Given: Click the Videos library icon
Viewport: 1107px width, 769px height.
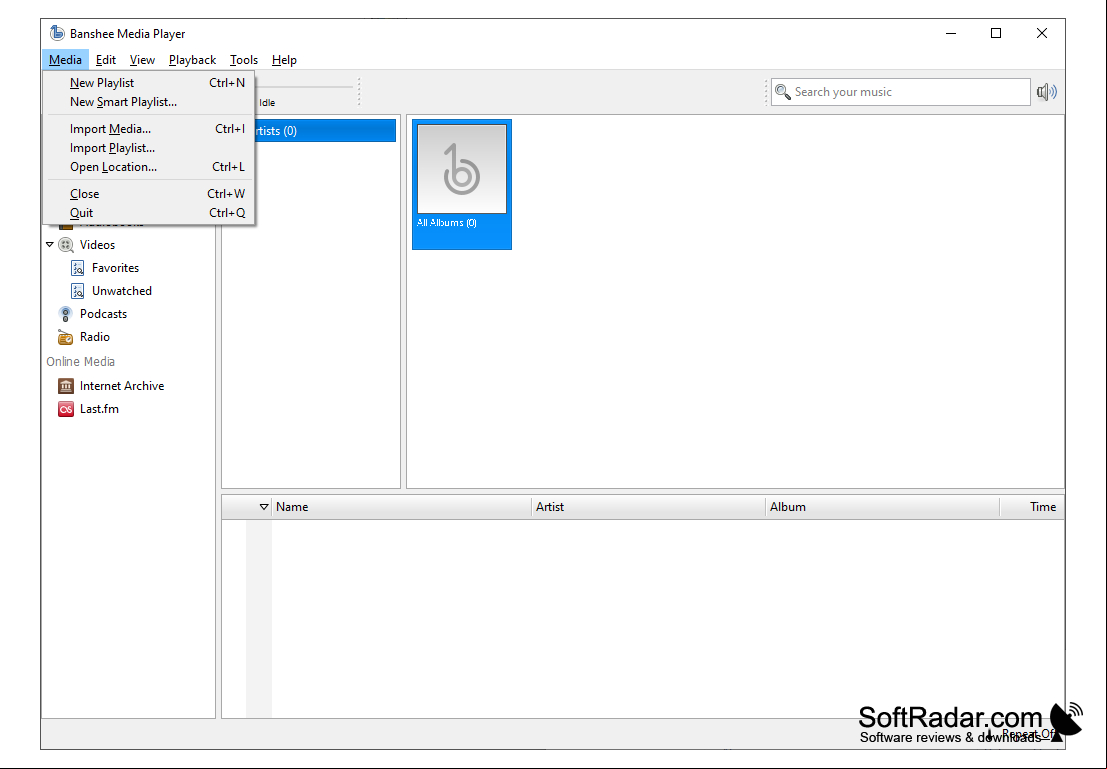Looking at the screenshot, I should tap(66, 245).
